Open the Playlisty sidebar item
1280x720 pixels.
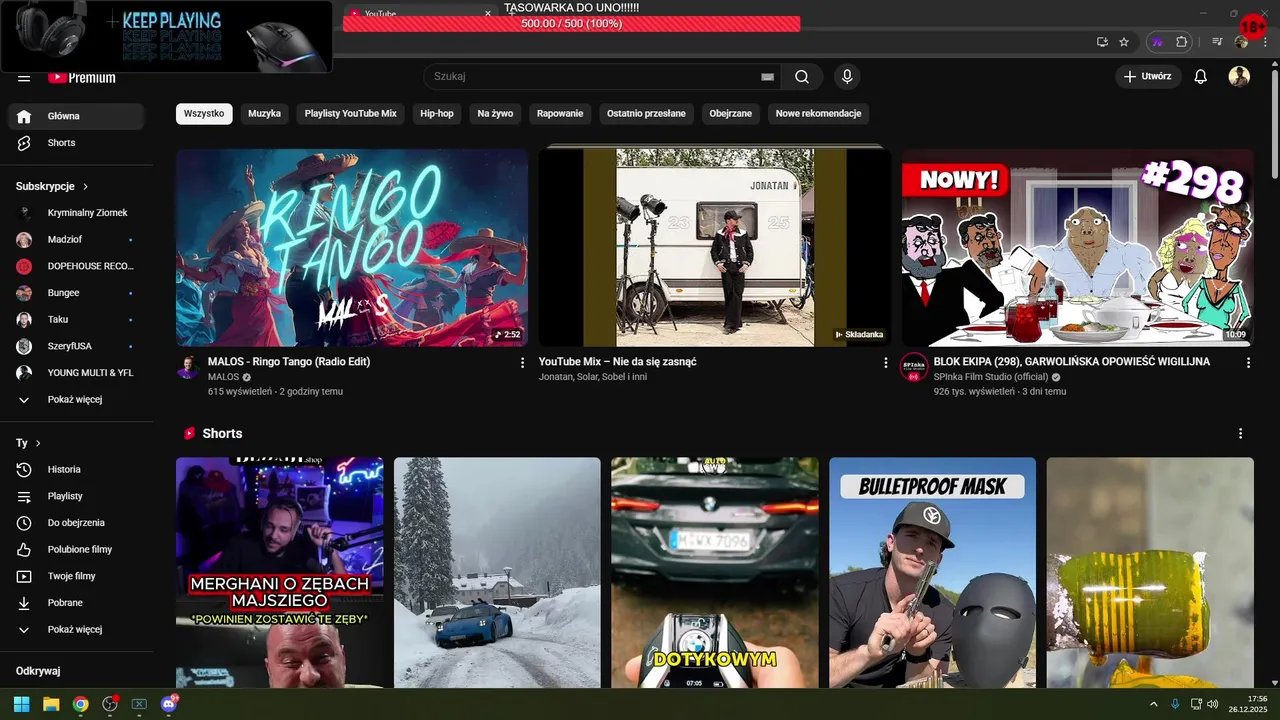[76, 496]
